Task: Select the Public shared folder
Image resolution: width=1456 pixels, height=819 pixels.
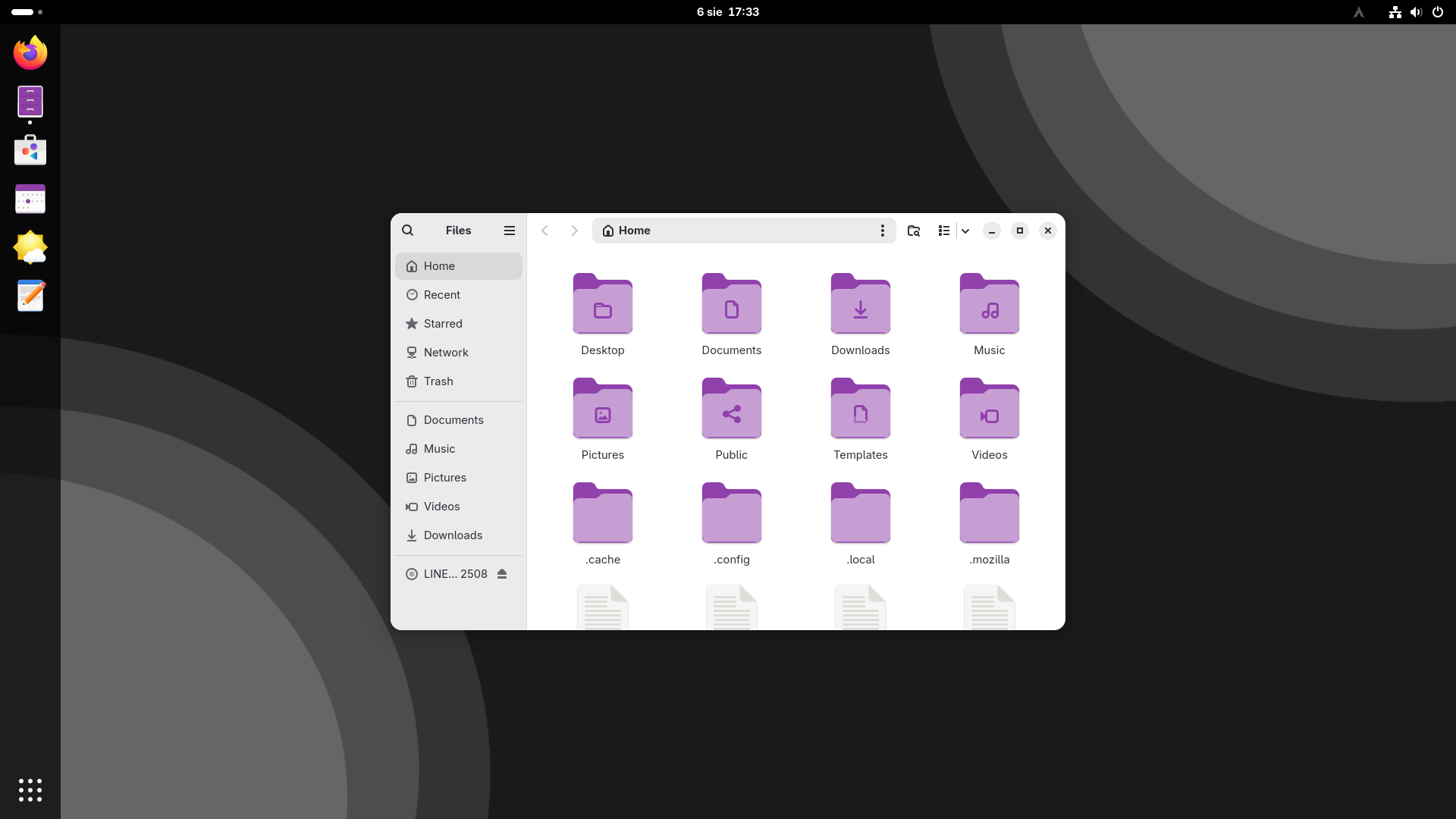Action: 731,409
